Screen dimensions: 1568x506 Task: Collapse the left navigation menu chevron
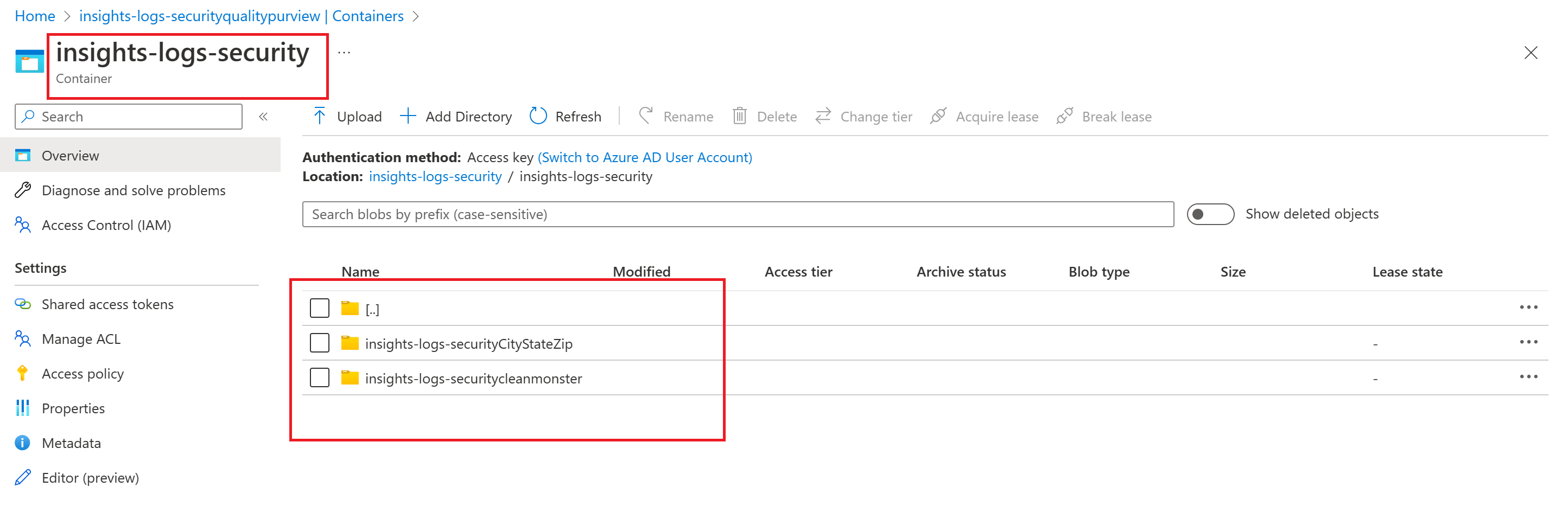click(x=264, y=116)
